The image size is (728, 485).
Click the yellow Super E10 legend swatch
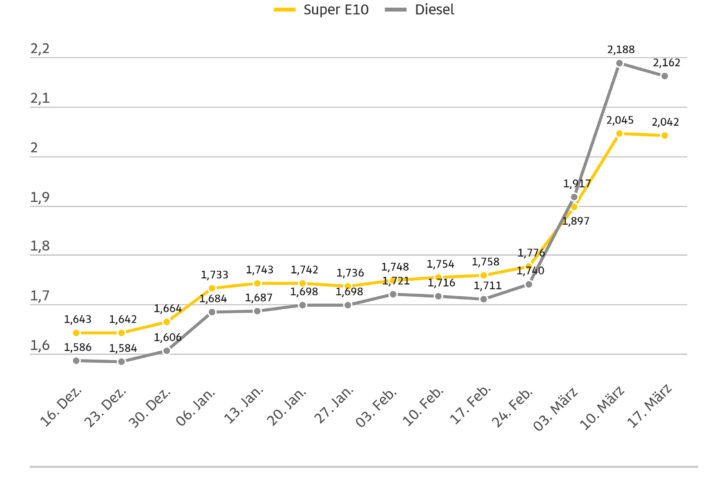286,10
